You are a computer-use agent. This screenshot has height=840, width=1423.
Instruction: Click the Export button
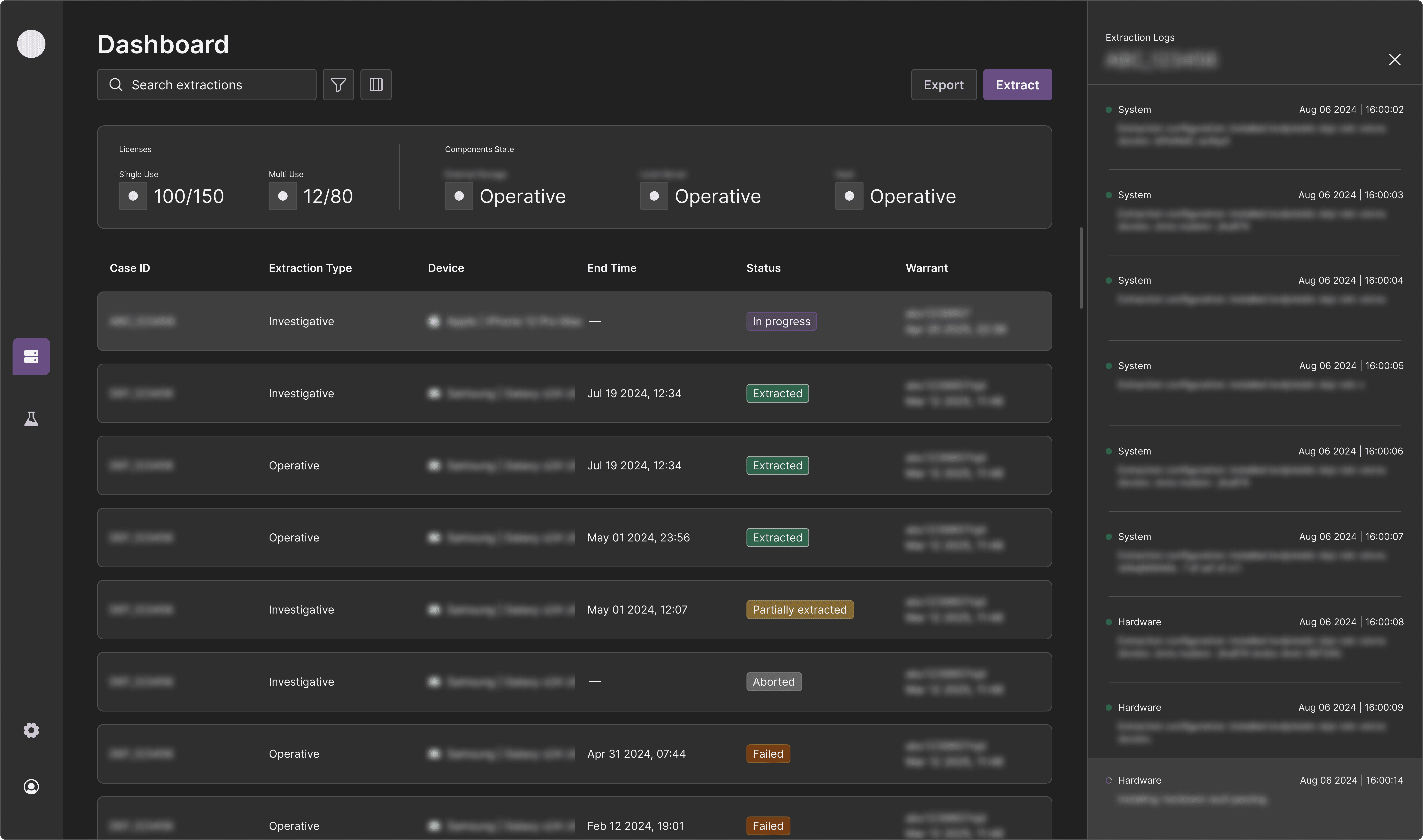point(944,85)
